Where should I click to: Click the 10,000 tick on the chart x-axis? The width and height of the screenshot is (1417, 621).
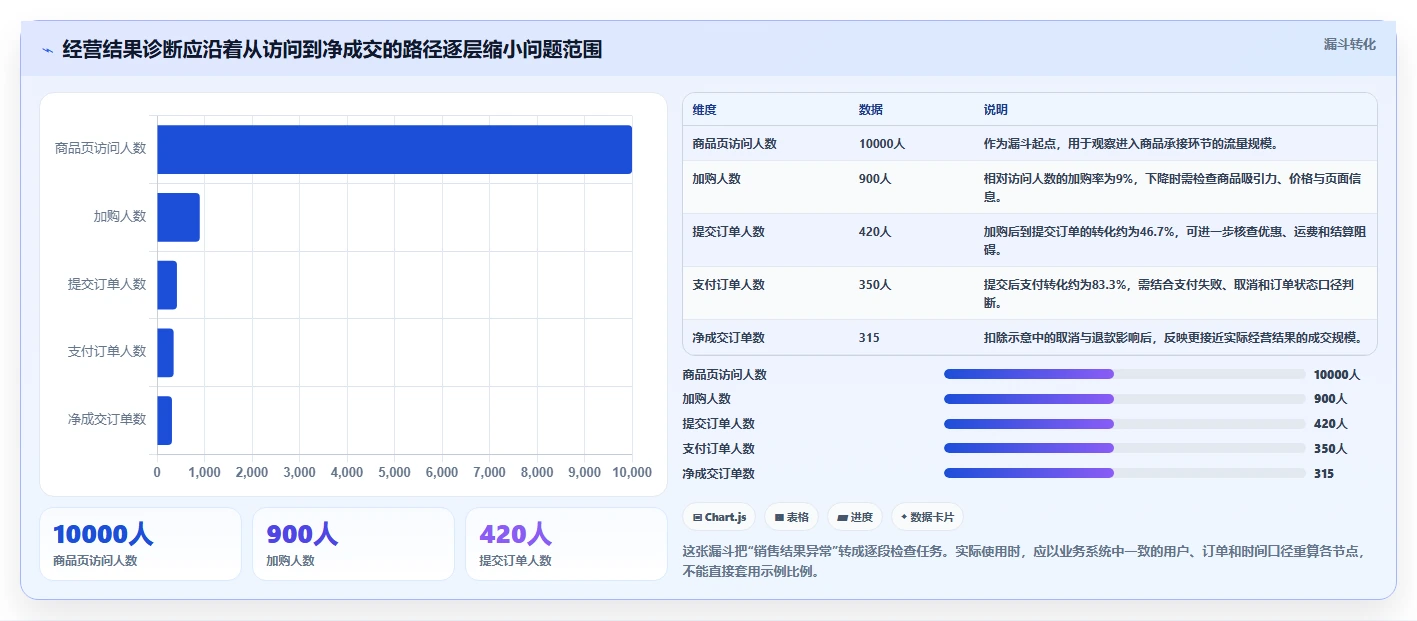click(631, 472)
